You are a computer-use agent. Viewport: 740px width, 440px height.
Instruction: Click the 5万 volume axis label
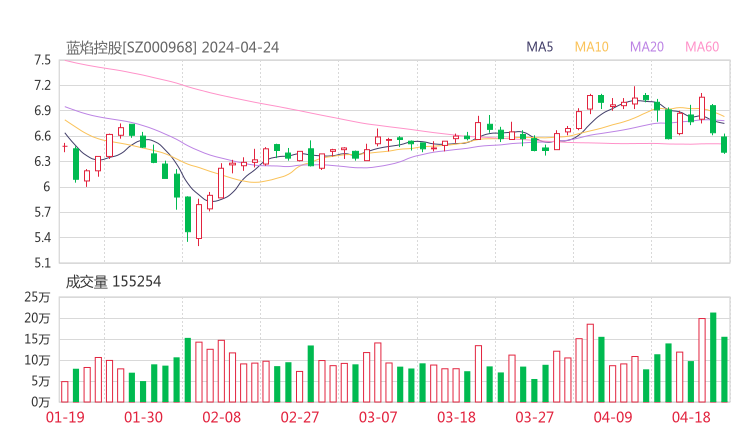(x=40, y=381)
